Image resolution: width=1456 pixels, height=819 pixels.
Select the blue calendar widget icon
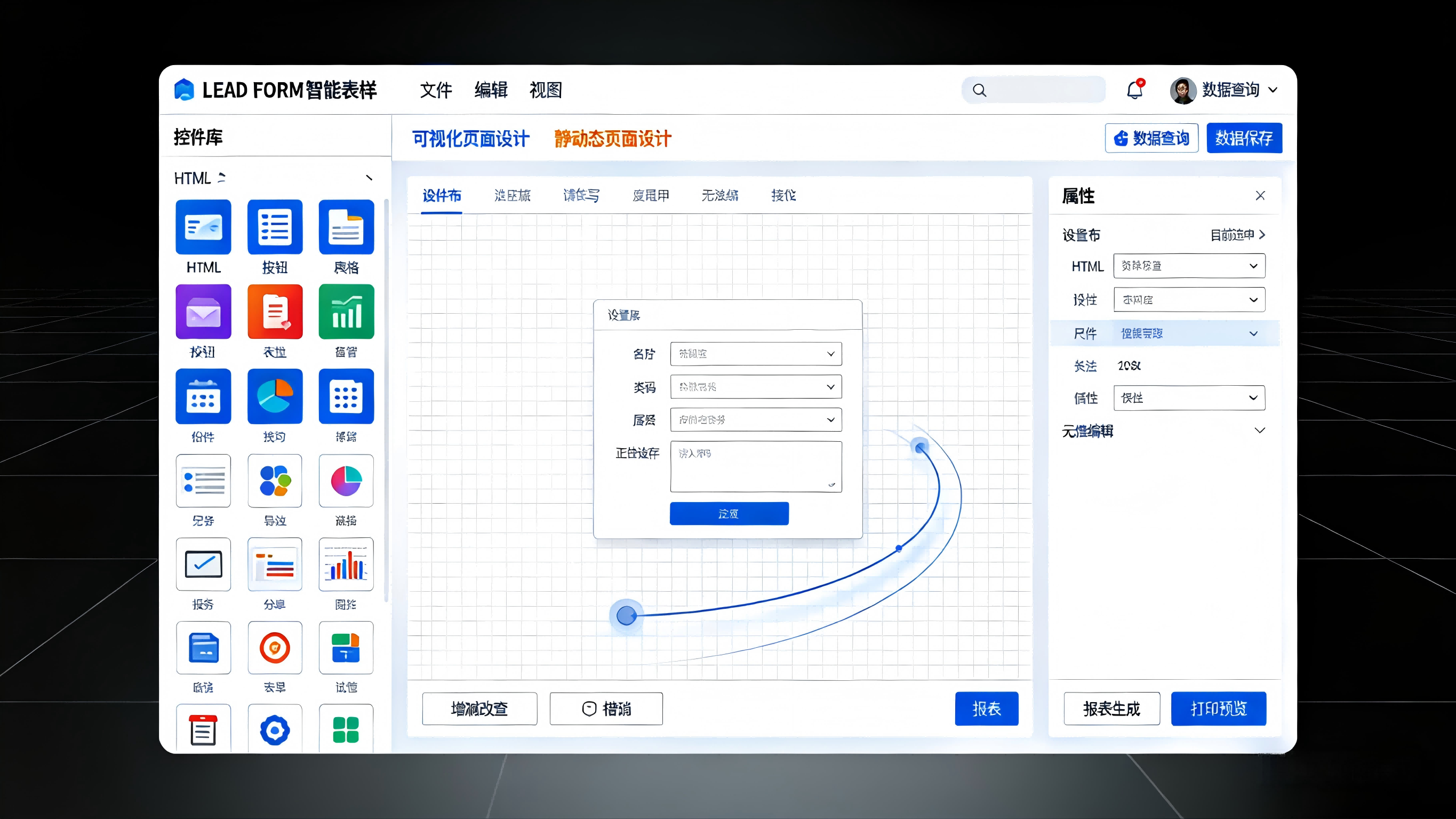click(x=203, y=396)
